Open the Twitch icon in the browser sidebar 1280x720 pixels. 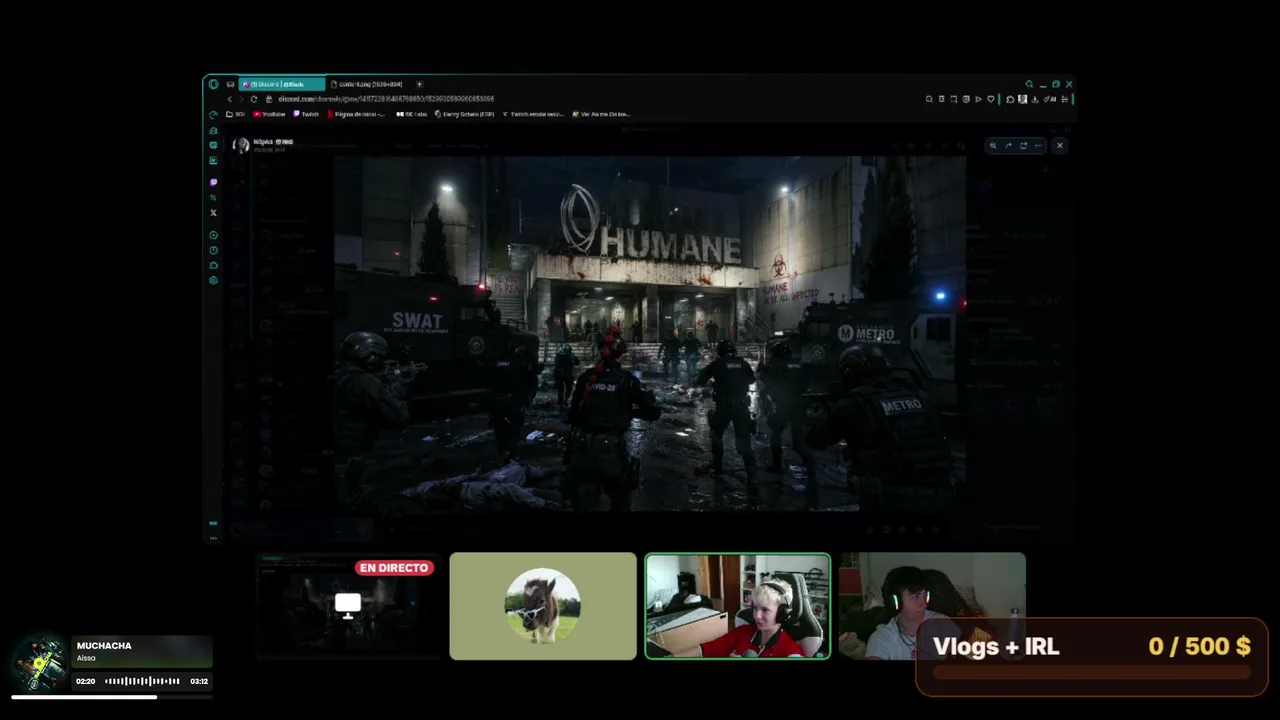click(213, 182)
